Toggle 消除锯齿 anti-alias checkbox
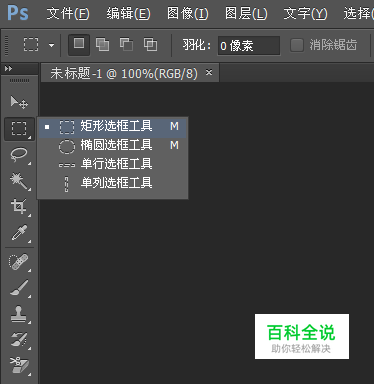374x384 pixels. point(297,45)
